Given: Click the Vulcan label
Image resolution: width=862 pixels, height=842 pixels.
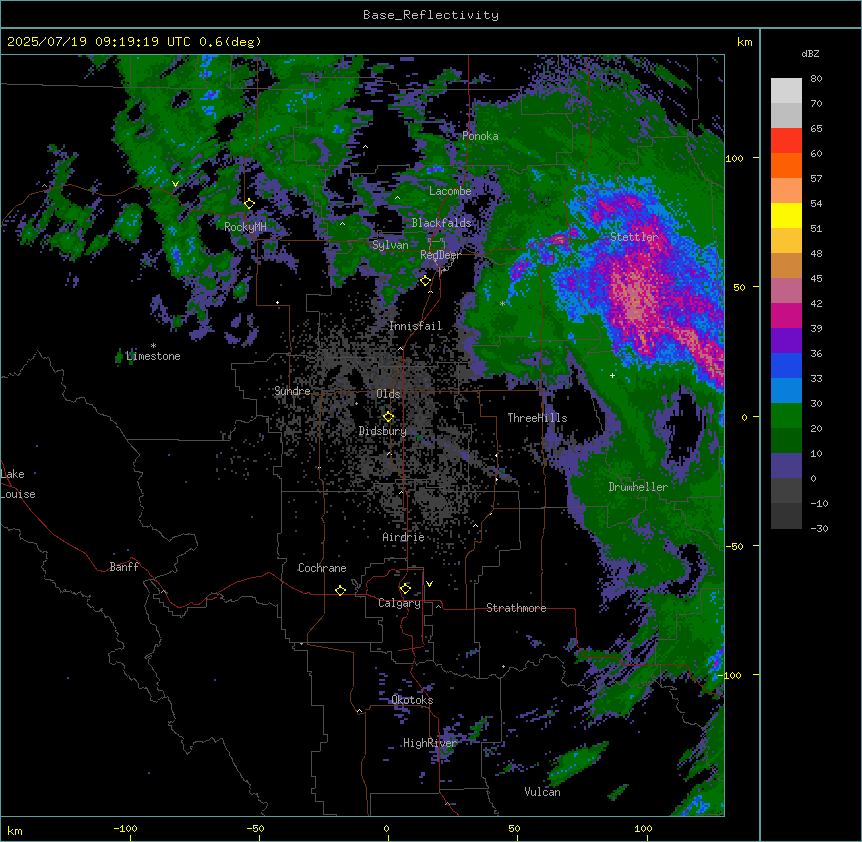Looking at the screenshot, I should 542,792.
